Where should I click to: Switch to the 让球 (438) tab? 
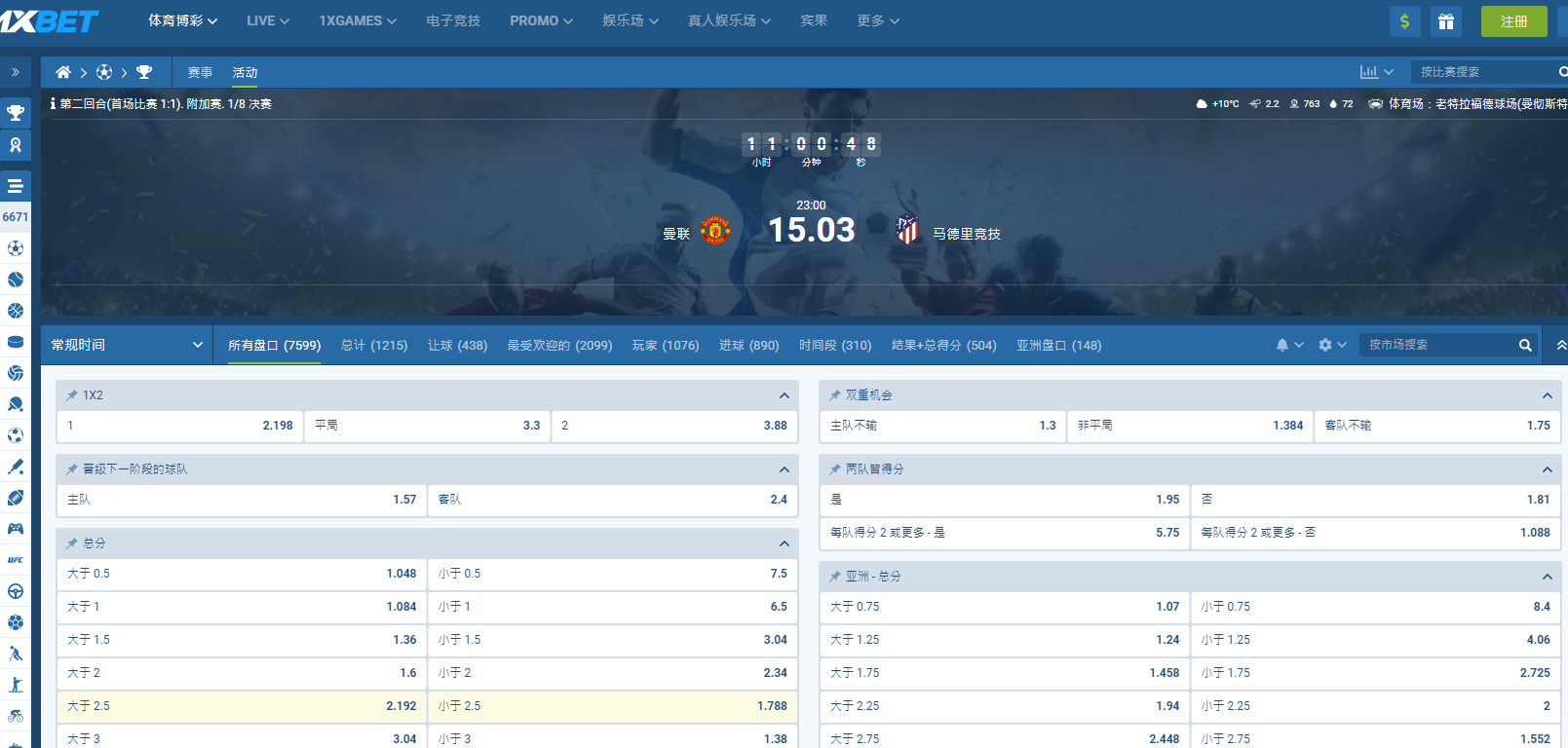click(x=457, y=345)
